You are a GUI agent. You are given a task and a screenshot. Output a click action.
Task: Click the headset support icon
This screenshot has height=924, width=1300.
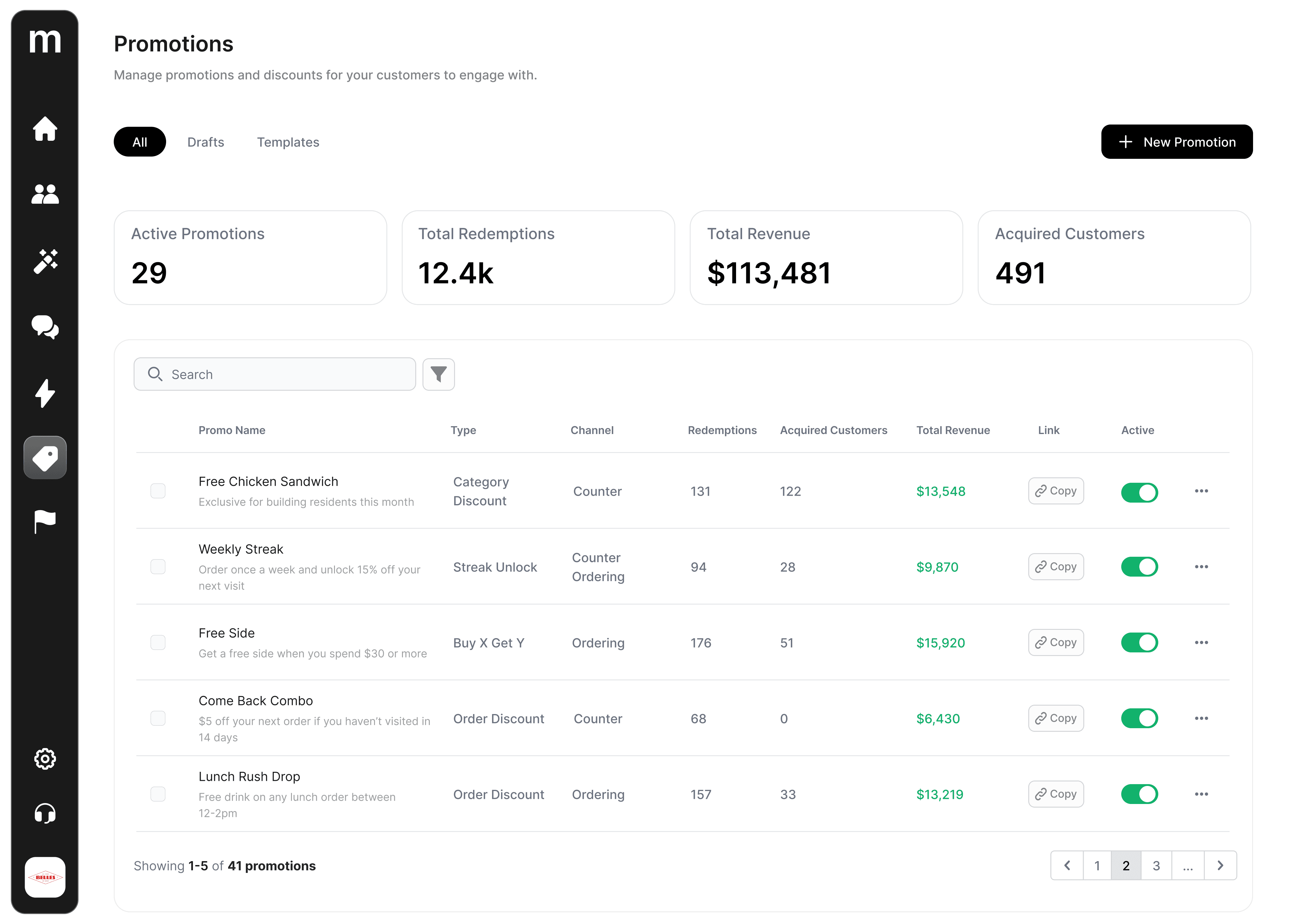coord(45,814)
